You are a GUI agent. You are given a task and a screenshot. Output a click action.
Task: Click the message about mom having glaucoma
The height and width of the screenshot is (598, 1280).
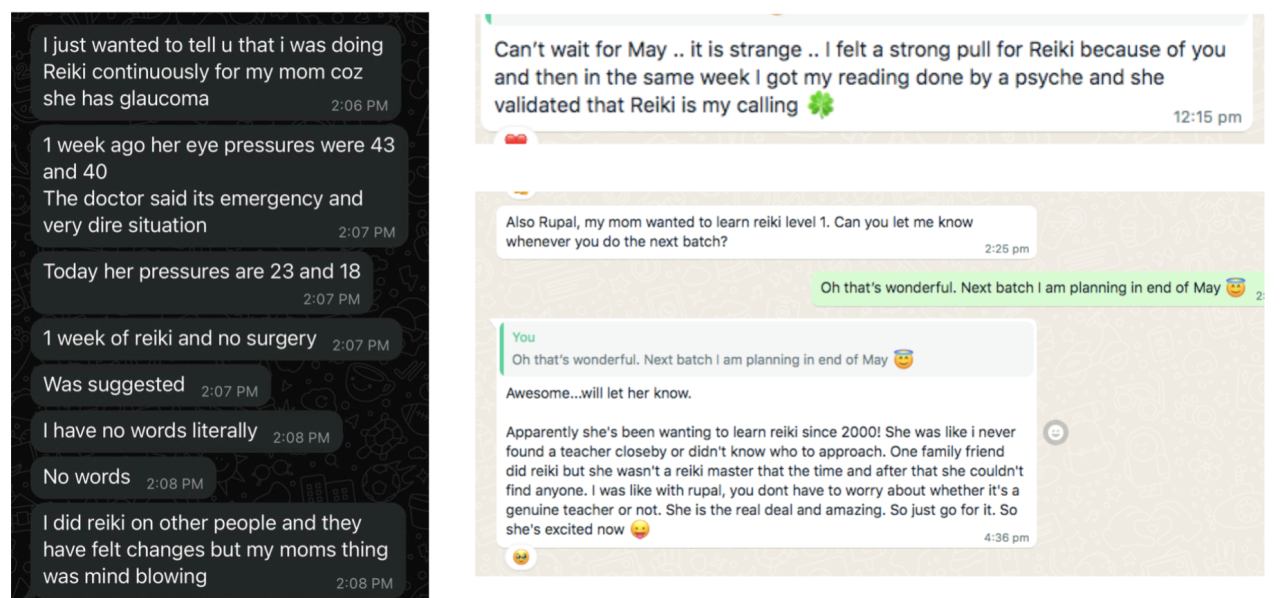click(216, 72)
